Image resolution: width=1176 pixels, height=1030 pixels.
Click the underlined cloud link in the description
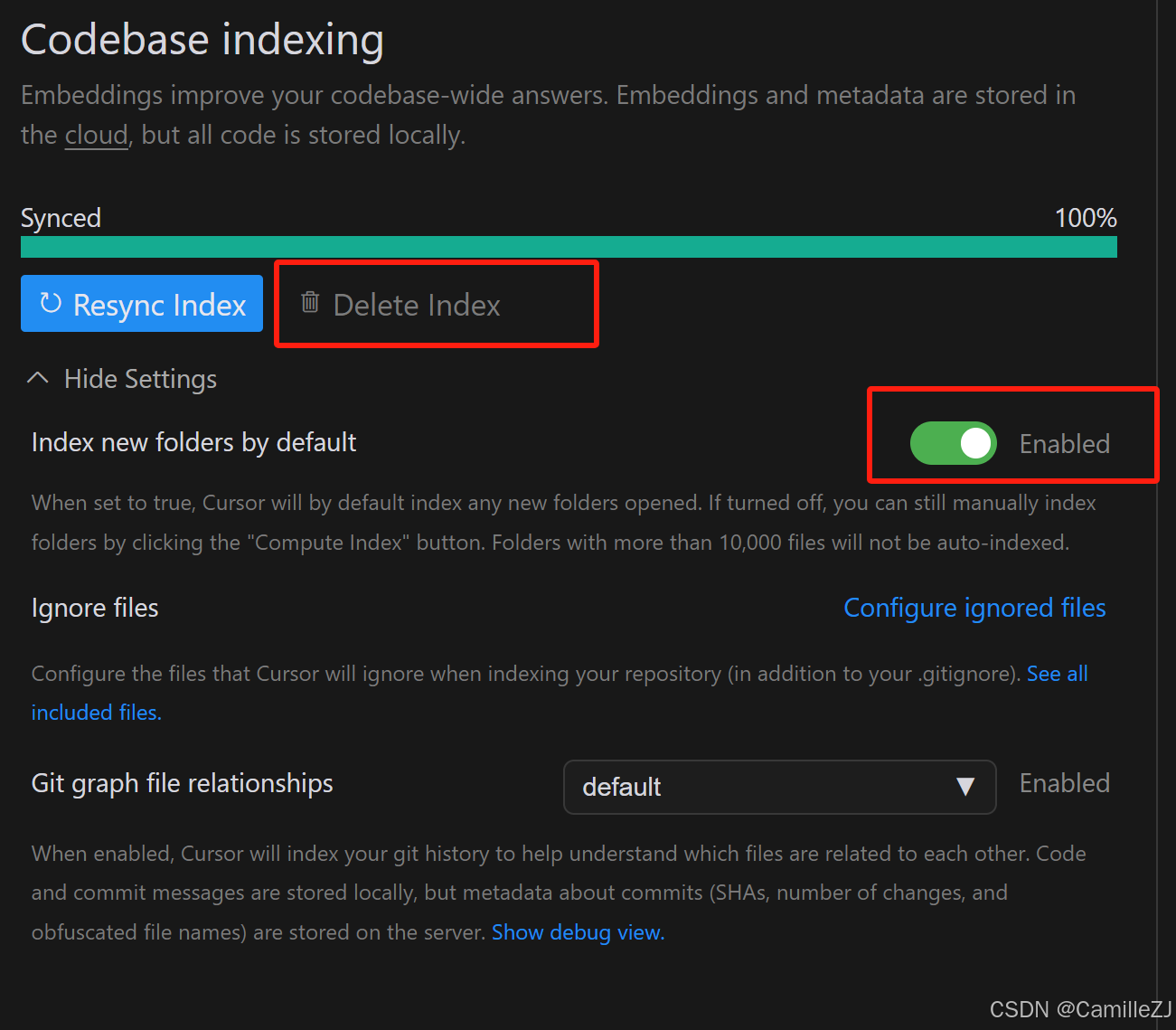coord(96,136)
